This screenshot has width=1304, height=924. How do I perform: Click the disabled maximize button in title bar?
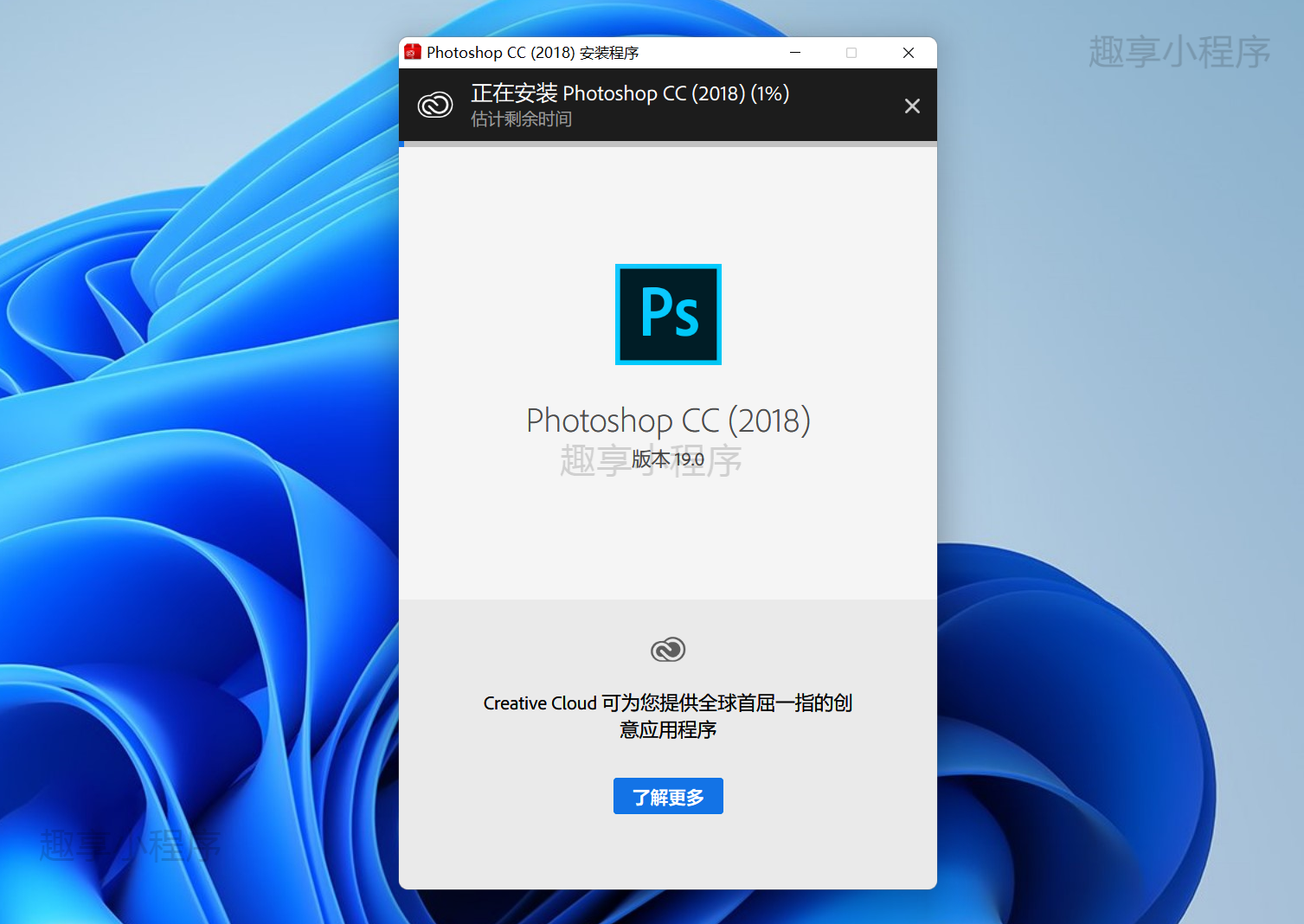point(851,53)
